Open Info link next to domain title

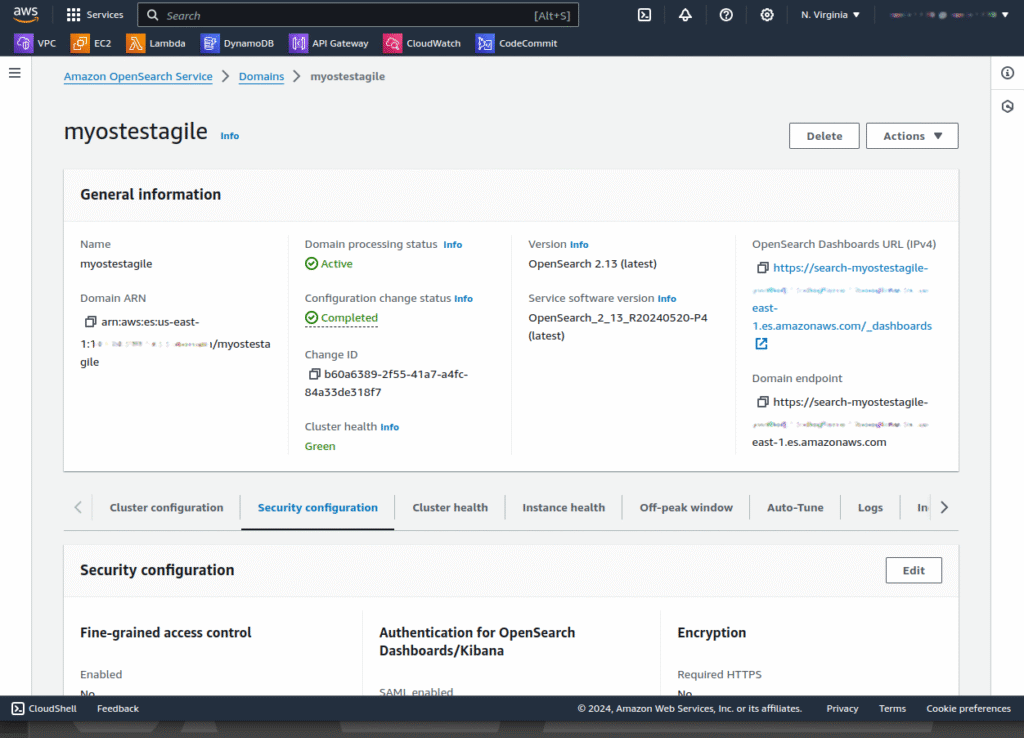click(229, 136)
